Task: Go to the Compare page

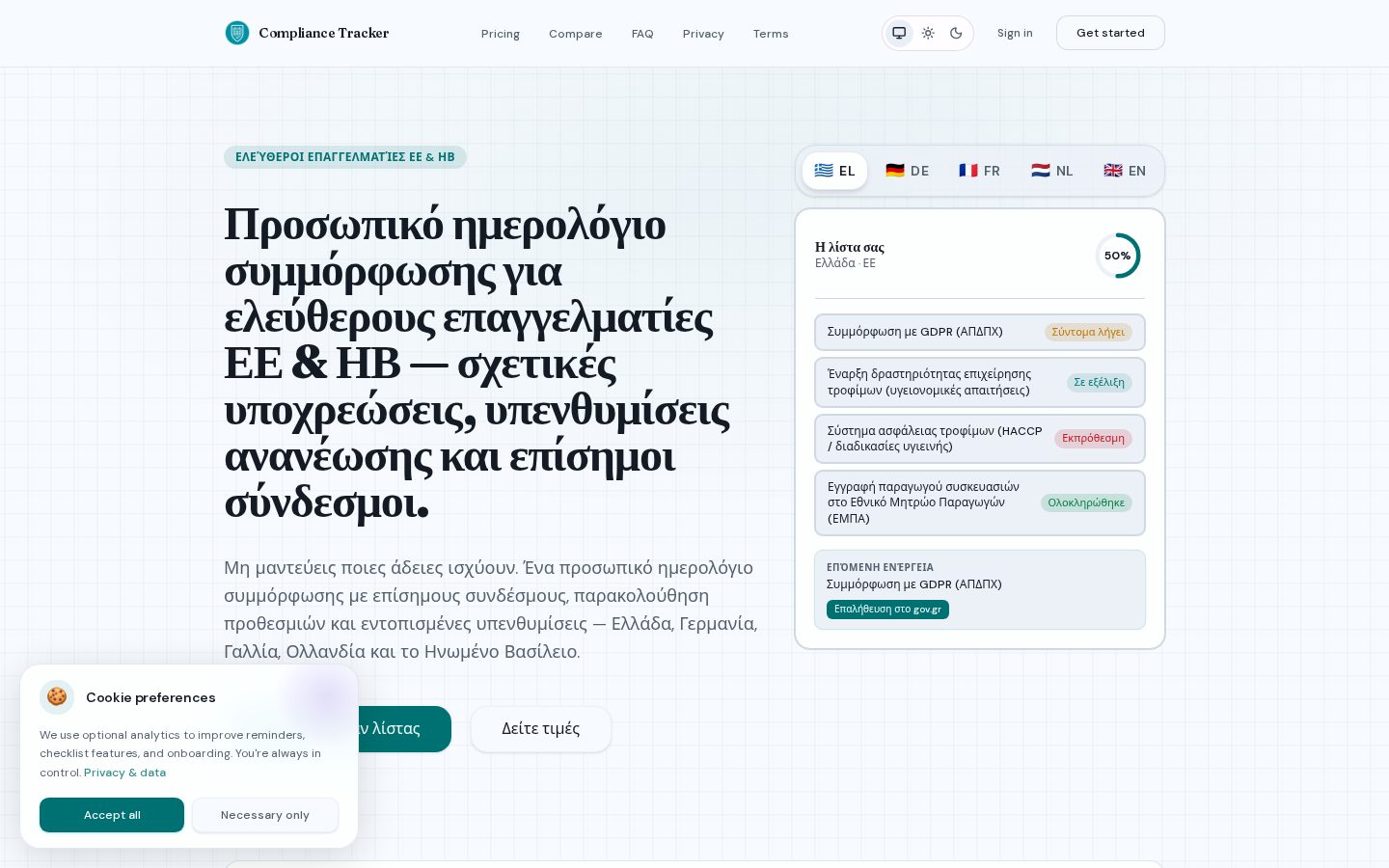Action: click(576, 34)
